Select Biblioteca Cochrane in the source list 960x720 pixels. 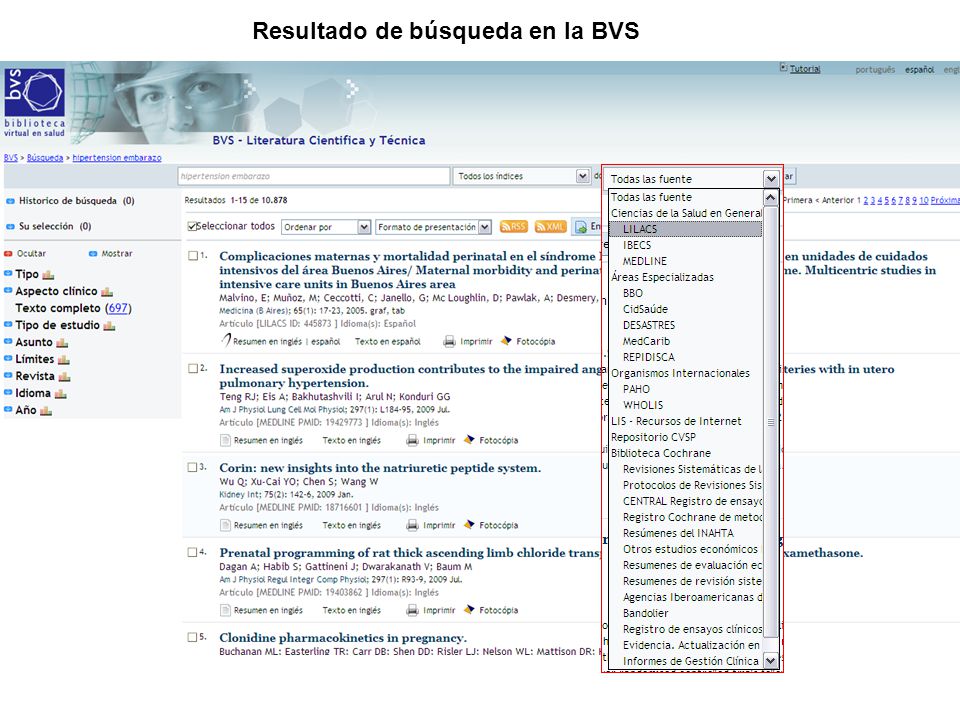(x=686, y=453)
